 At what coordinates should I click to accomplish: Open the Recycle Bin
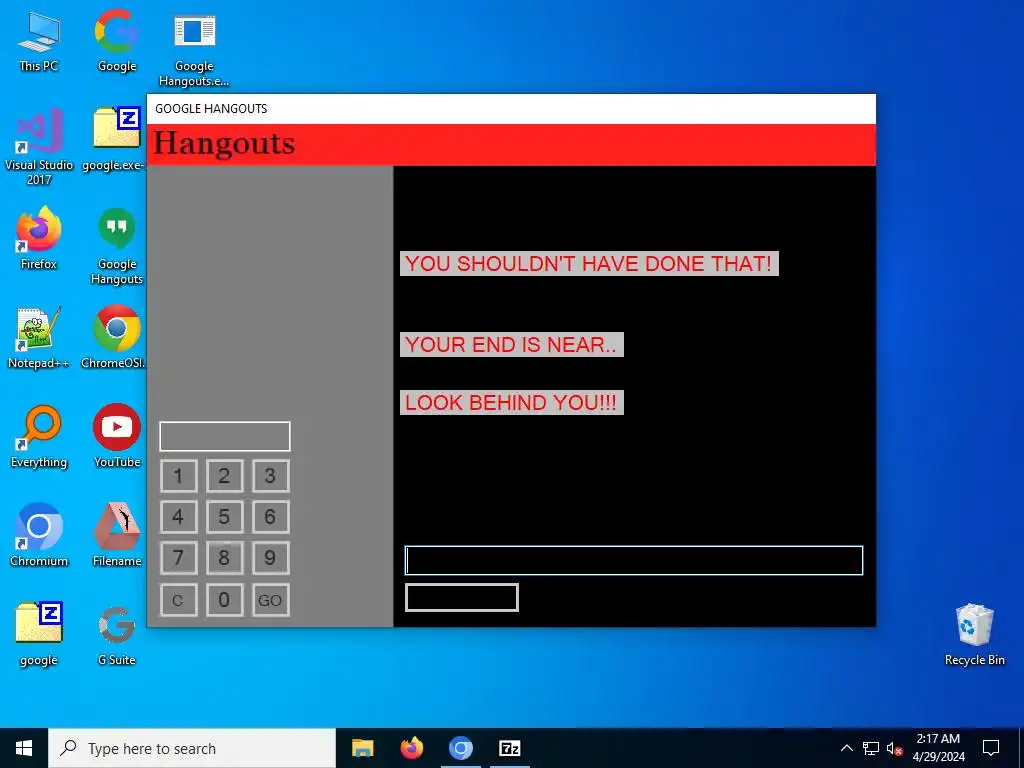point(974,633)
